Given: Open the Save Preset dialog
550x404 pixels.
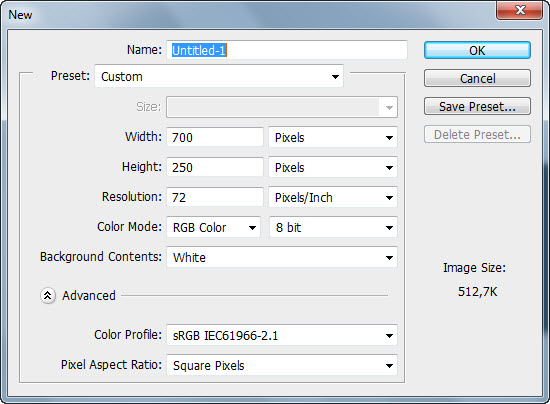Looking at the screenshot, I should pyautogui.click(x=477, y=106).
